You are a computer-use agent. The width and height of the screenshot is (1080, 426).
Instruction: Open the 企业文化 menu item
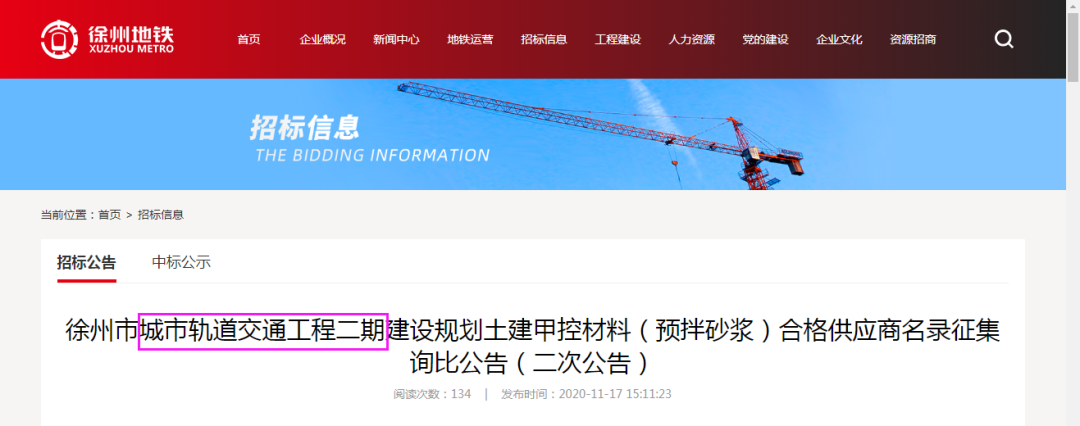pos(839,39)
